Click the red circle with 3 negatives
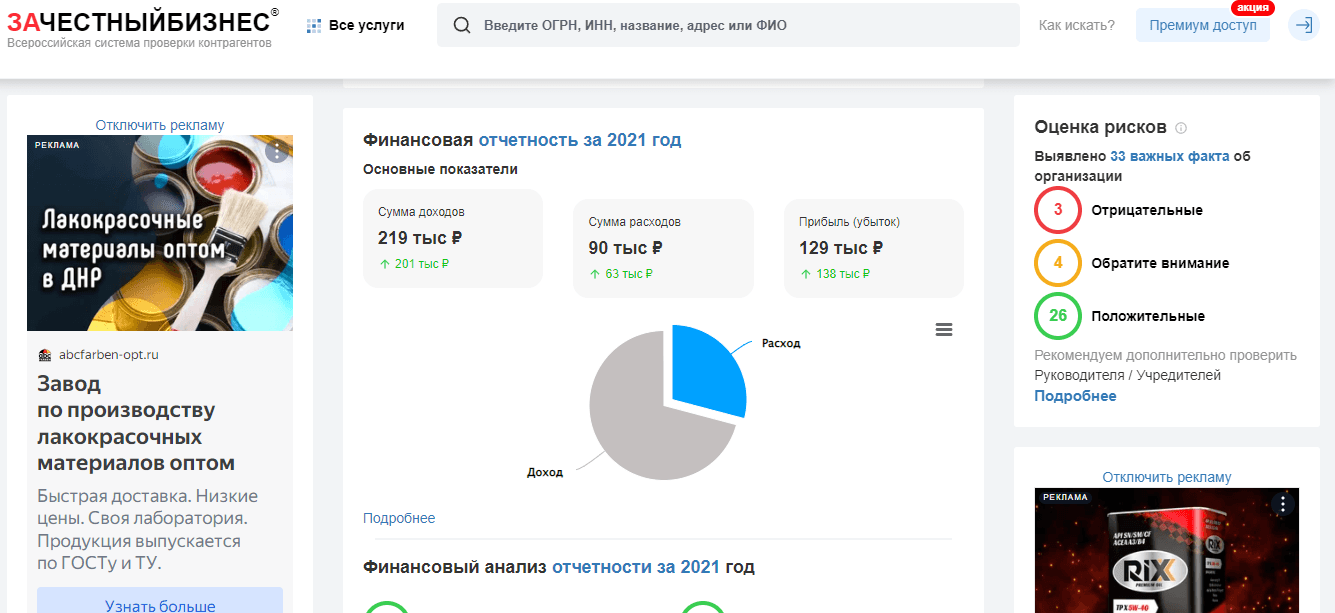 [1058, 210]
